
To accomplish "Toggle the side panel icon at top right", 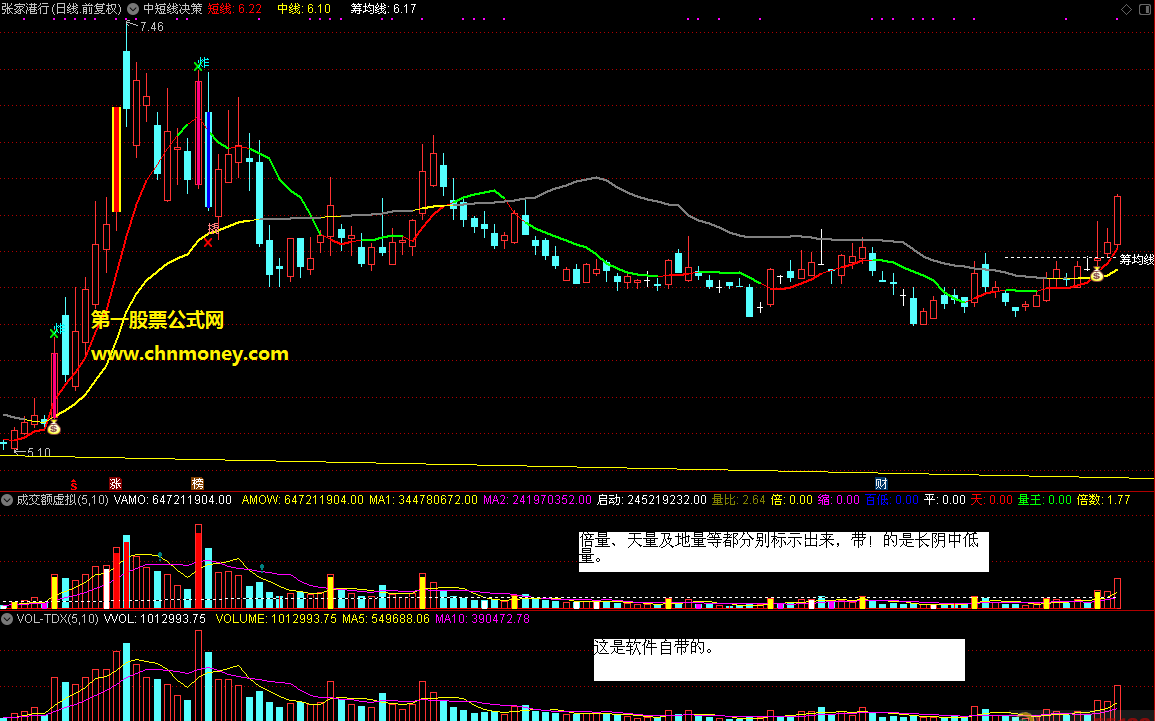I will pos(1145,9).
